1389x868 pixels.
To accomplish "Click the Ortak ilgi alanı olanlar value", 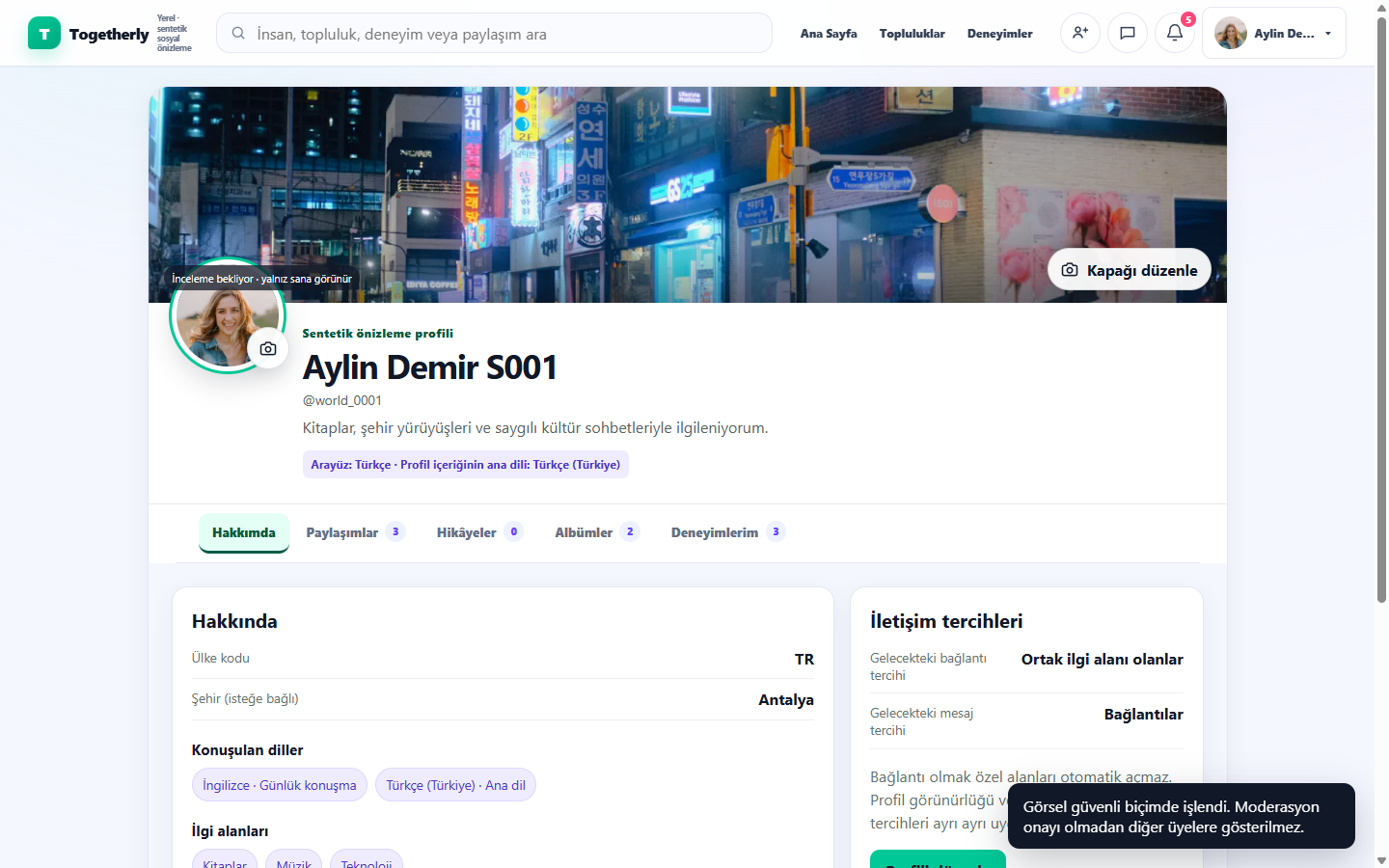I will pyautogui.click(x=1103, y=660).
